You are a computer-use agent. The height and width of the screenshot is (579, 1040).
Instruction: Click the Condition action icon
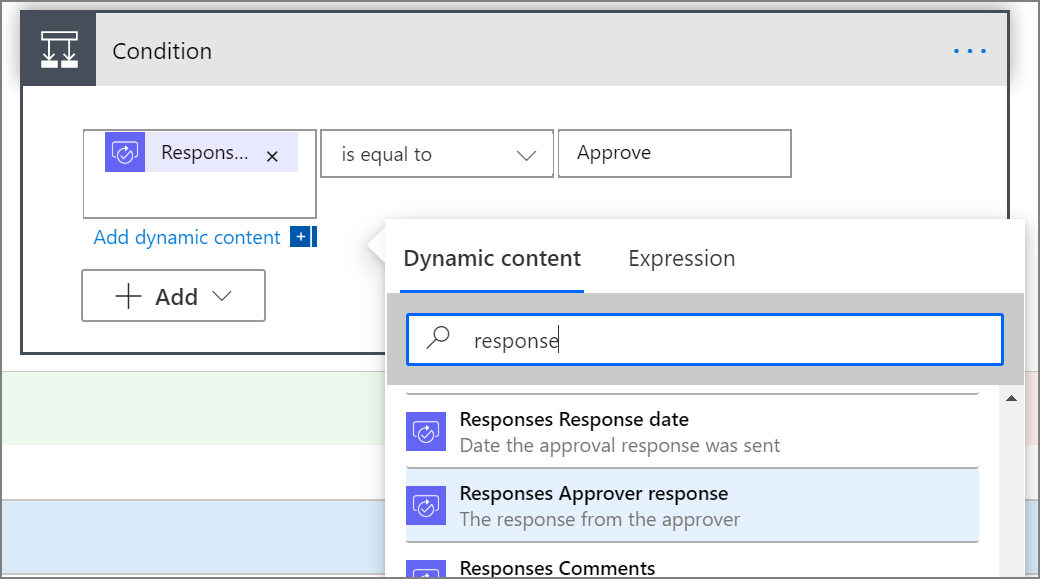[59, 51]
